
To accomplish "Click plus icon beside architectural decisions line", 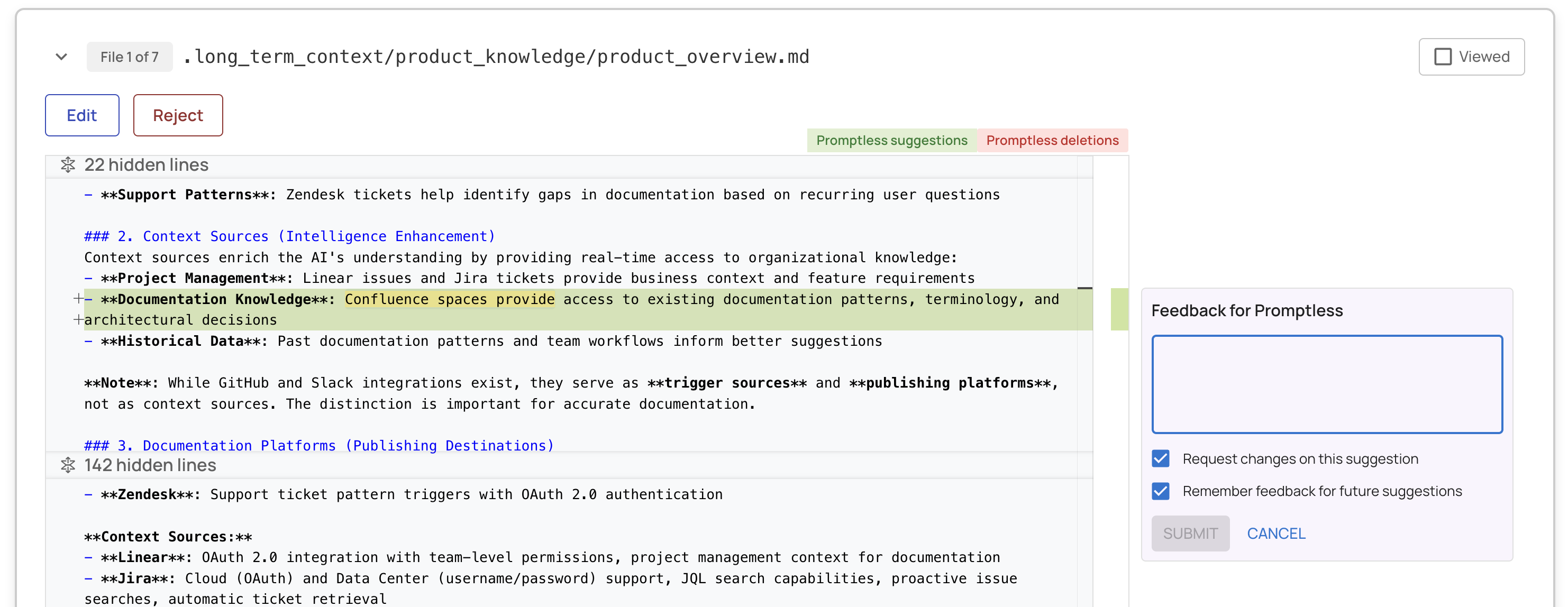I will click(78, 319).
